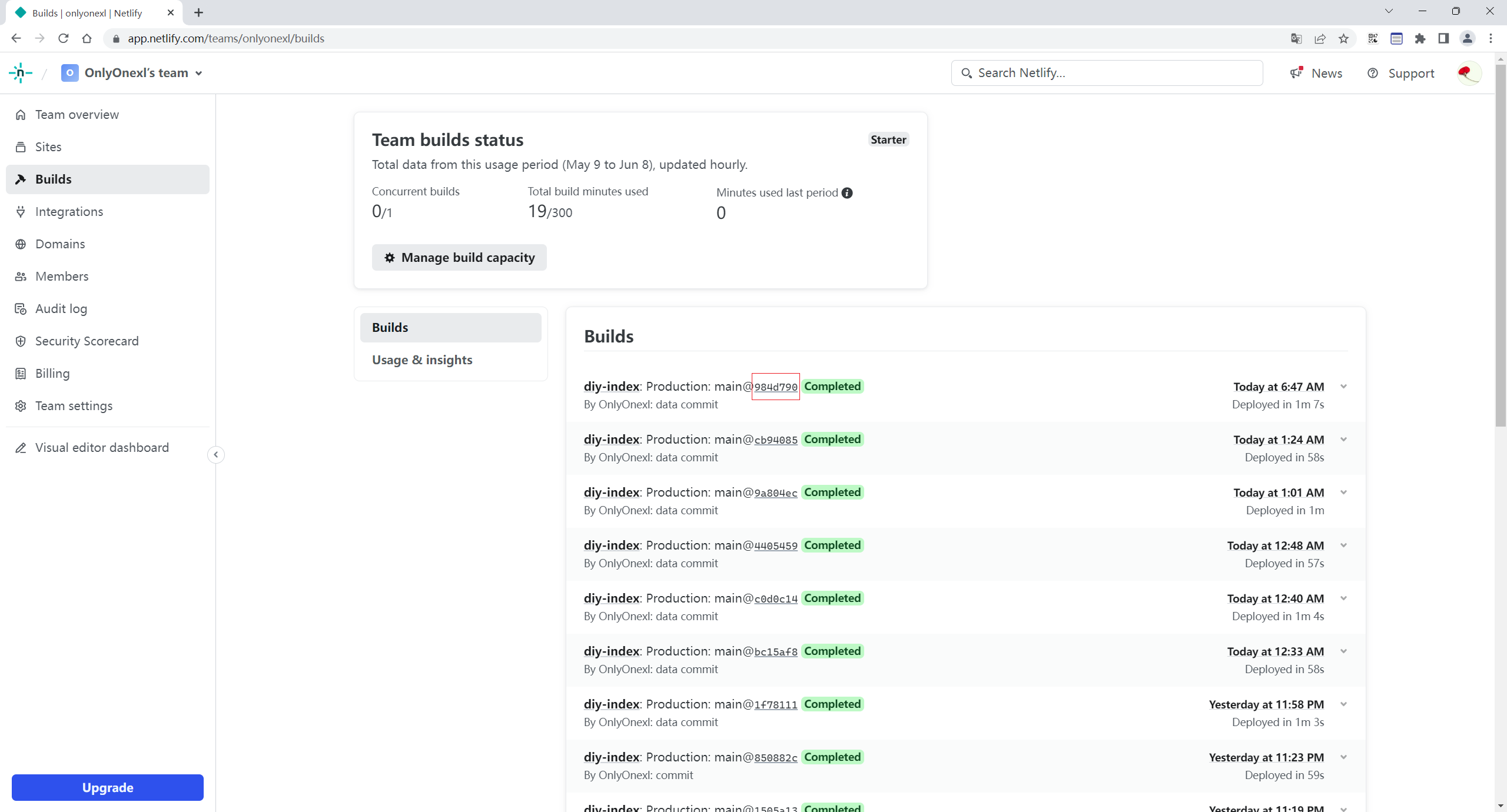Select the Builds tab in the sub-navigation

point(451,328)
